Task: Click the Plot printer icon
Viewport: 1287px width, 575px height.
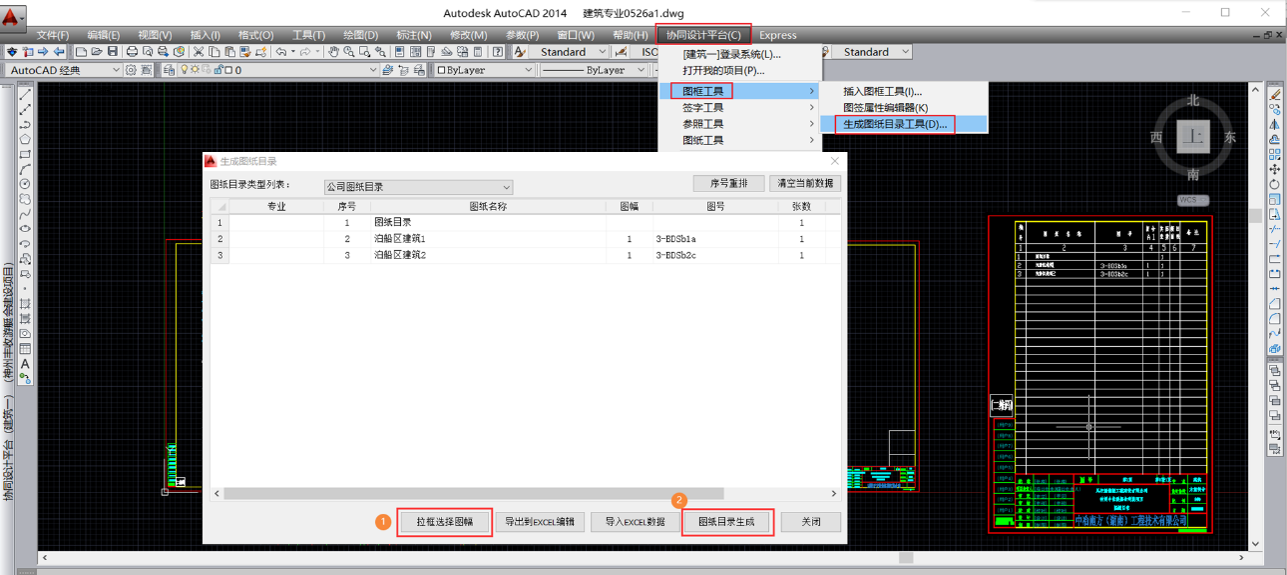Action: coord(132,51)
